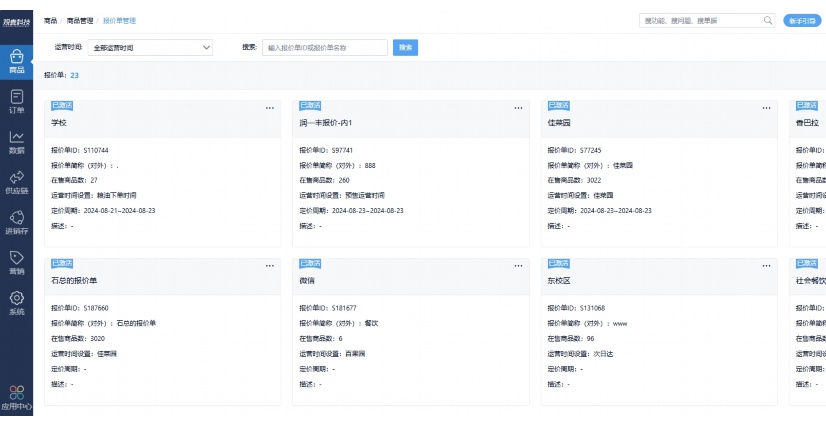
Task: Open more options for 佳菜园 card
Action: 766,108
